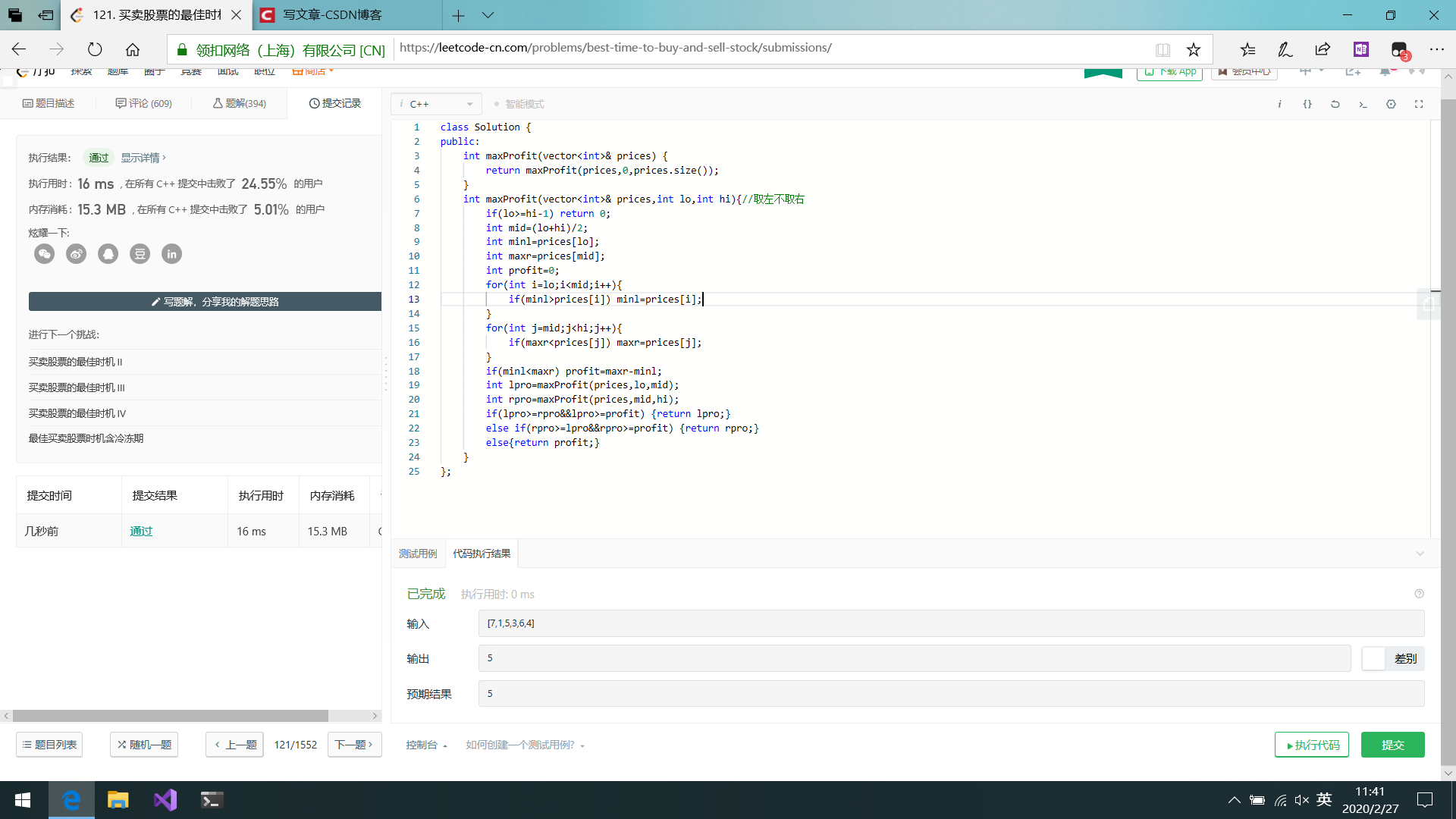Toggle the 差别 diff switch
The image size is (1456, 819).
[1393, 658]
